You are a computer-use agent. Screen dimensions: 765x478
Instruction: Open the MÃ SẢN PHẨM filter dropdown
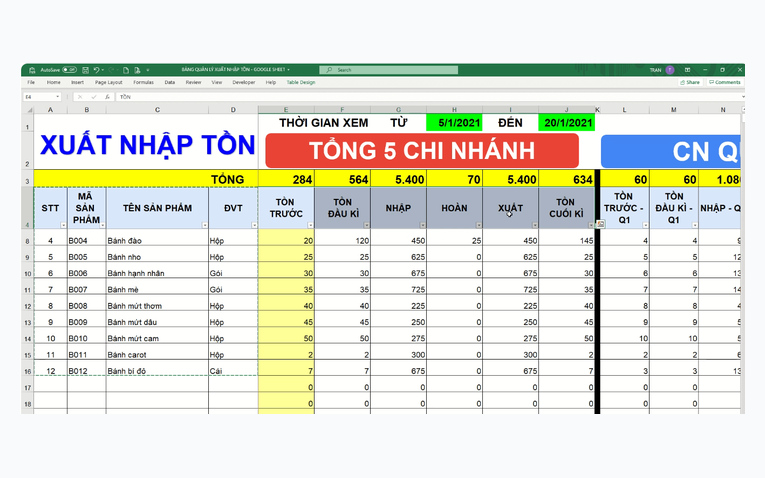102,225
